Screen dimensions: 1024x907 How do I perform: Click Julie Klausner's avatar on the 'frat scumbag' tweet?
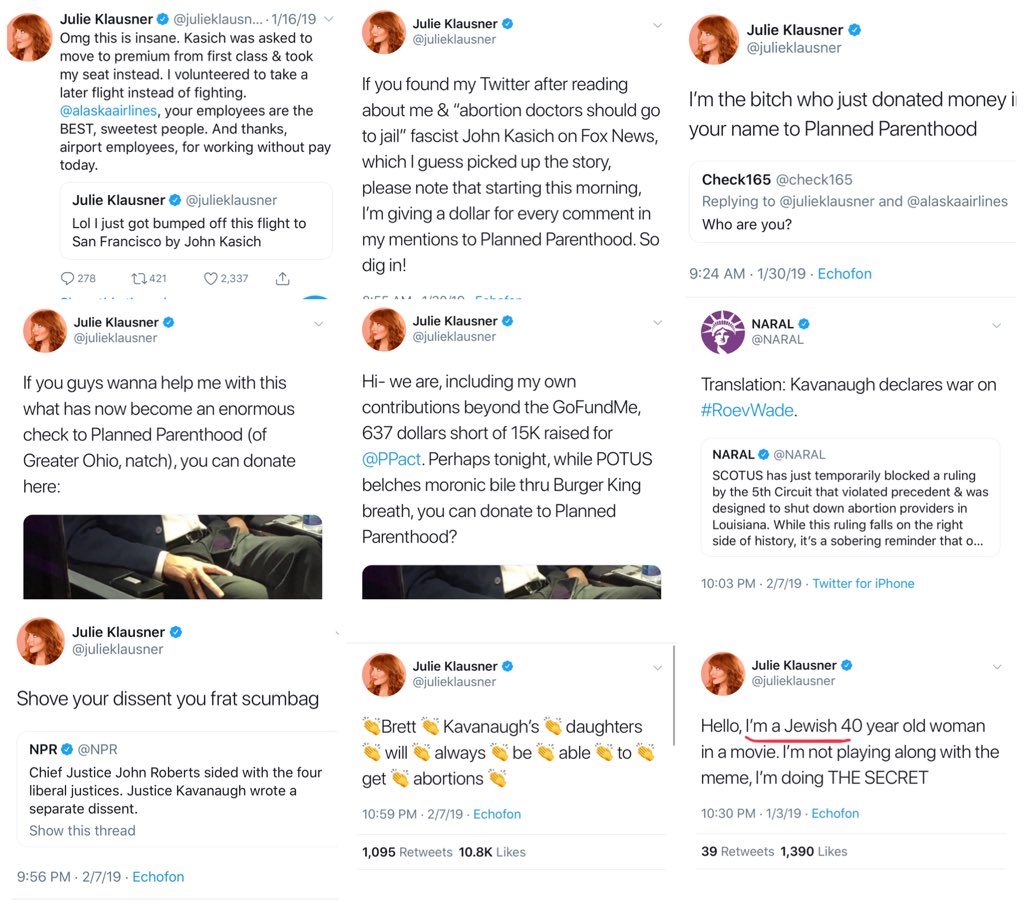41,641
